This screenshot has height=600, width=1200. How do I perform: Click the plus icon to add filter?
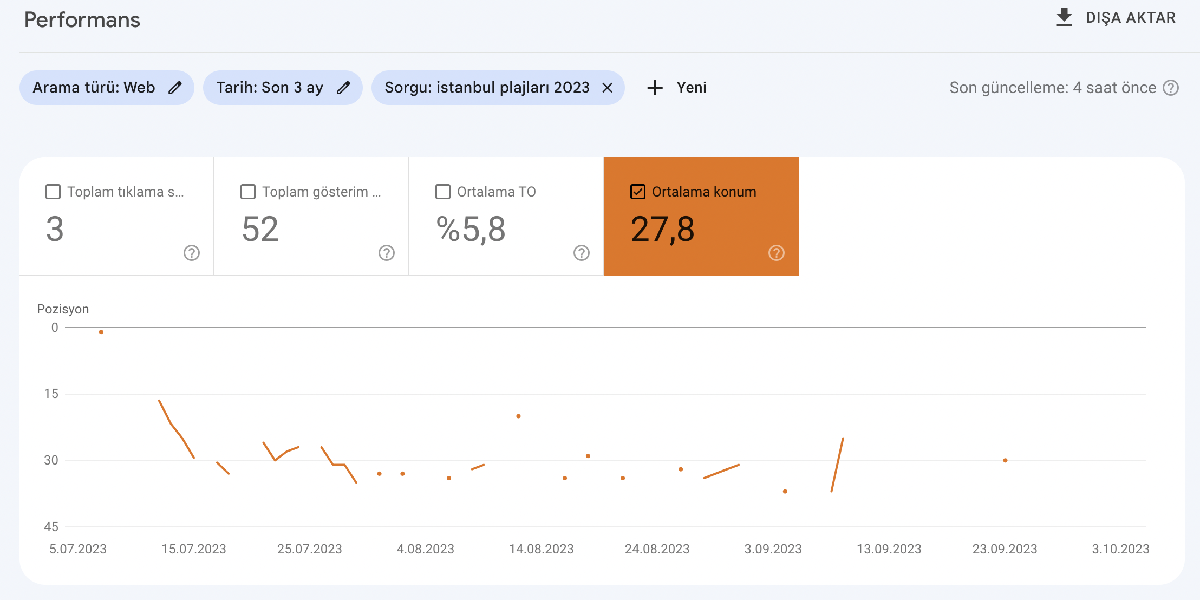click(655, 88)
